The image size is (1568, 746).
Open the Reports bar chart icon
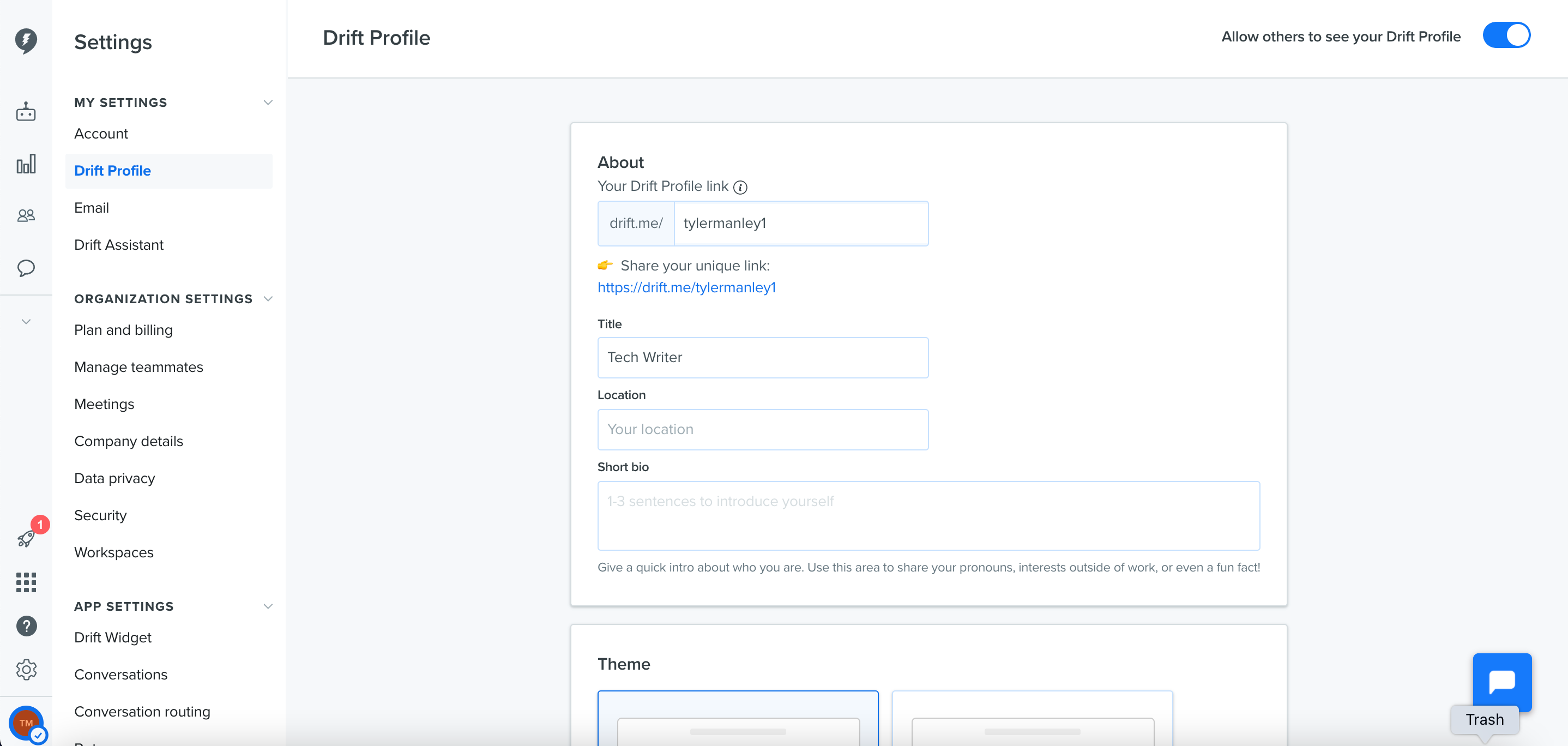pyautogui.click(x=26, y=164)
